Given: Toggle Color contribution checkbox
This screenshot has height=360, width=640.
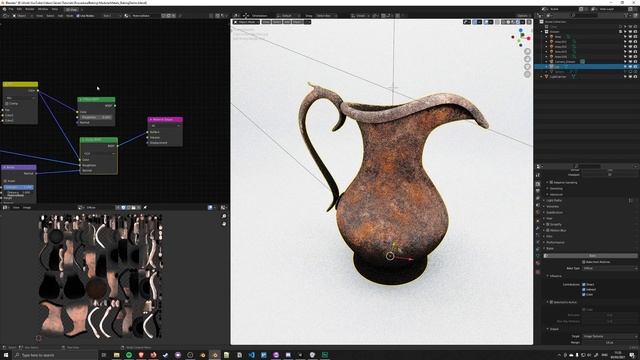Looking at the screenshot, I should [x=584, y=294].
